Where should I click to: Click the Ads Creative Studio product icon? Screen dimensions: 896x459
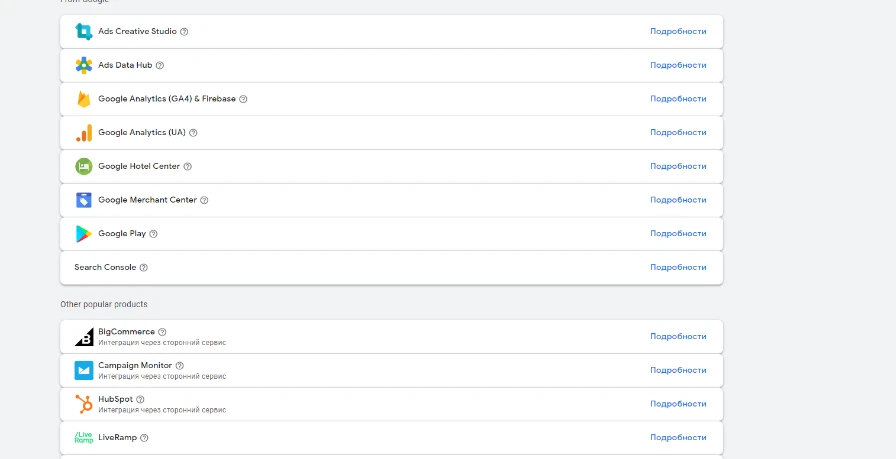click(83, 31)
